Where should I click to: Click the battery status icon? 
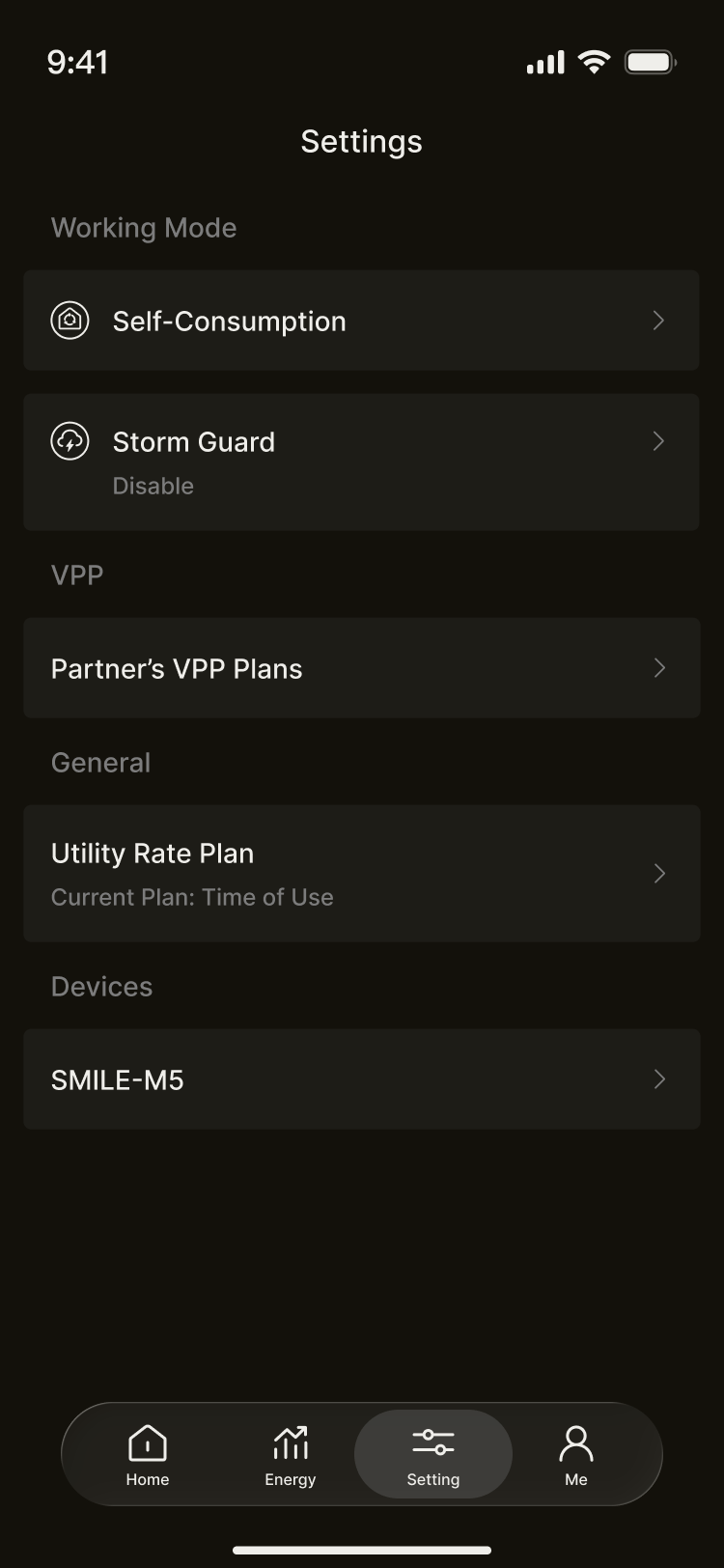coord(651,63)
